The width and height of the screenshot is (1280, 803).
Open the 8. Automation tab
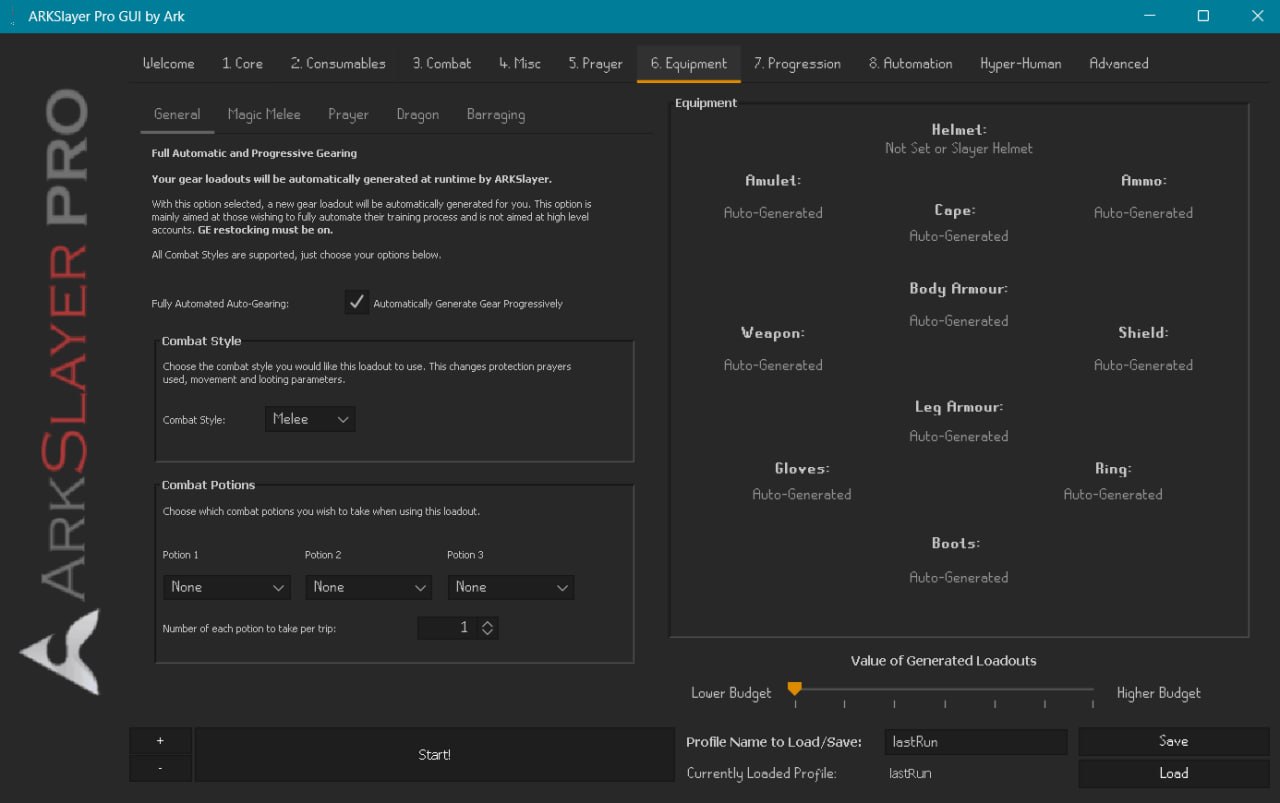[910, 63]
